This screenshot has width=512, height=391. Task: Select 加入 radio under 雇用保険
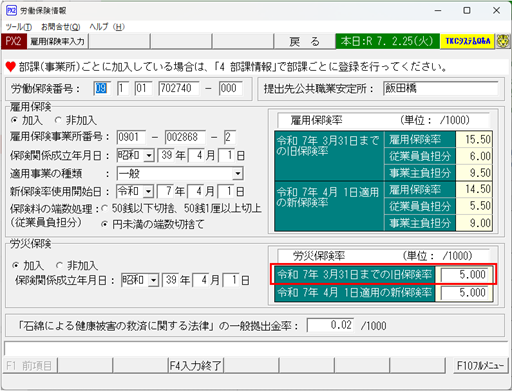point(14,120)
